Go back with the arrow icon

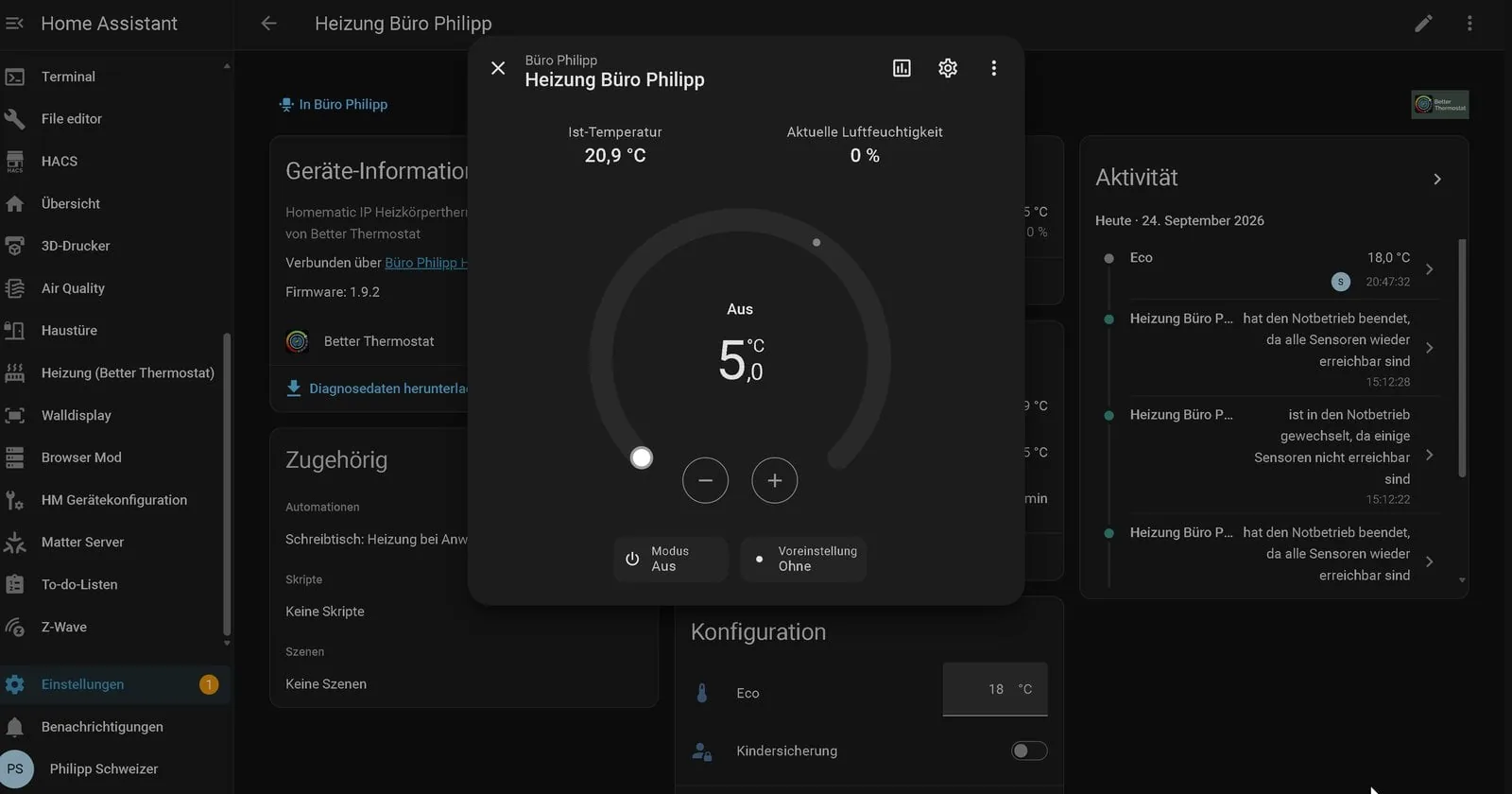[x=269, y=23]
